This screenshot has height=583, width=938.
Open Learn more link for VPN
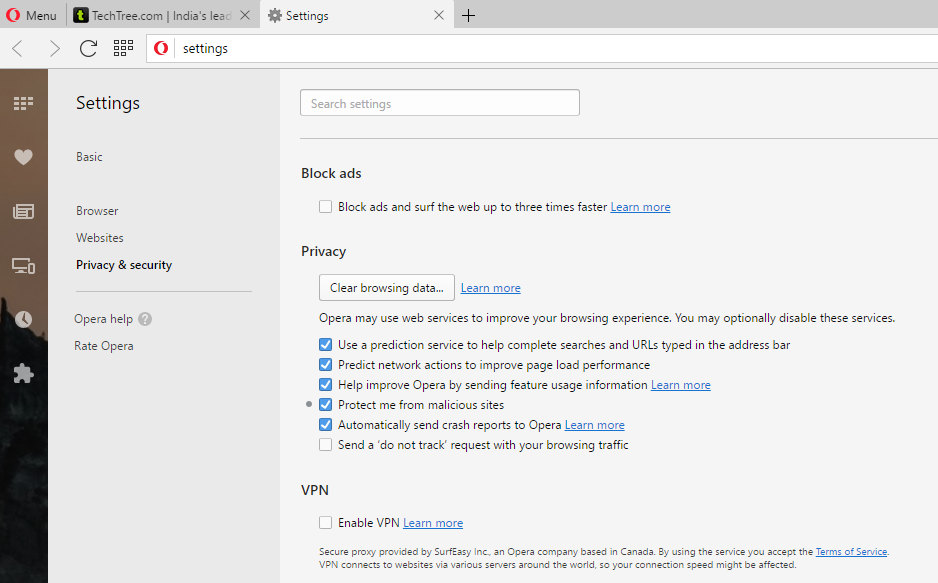coord(433,523)
